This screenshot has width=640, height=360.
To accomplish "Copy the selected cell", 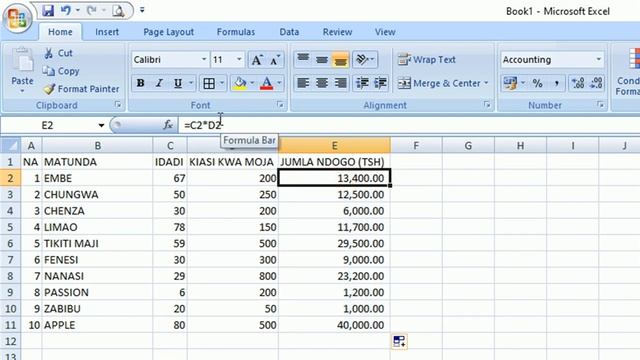I will (61, 71).
